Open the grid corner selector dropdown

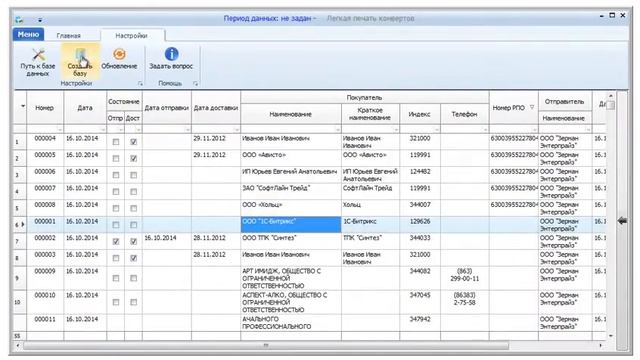pos(23,107)
